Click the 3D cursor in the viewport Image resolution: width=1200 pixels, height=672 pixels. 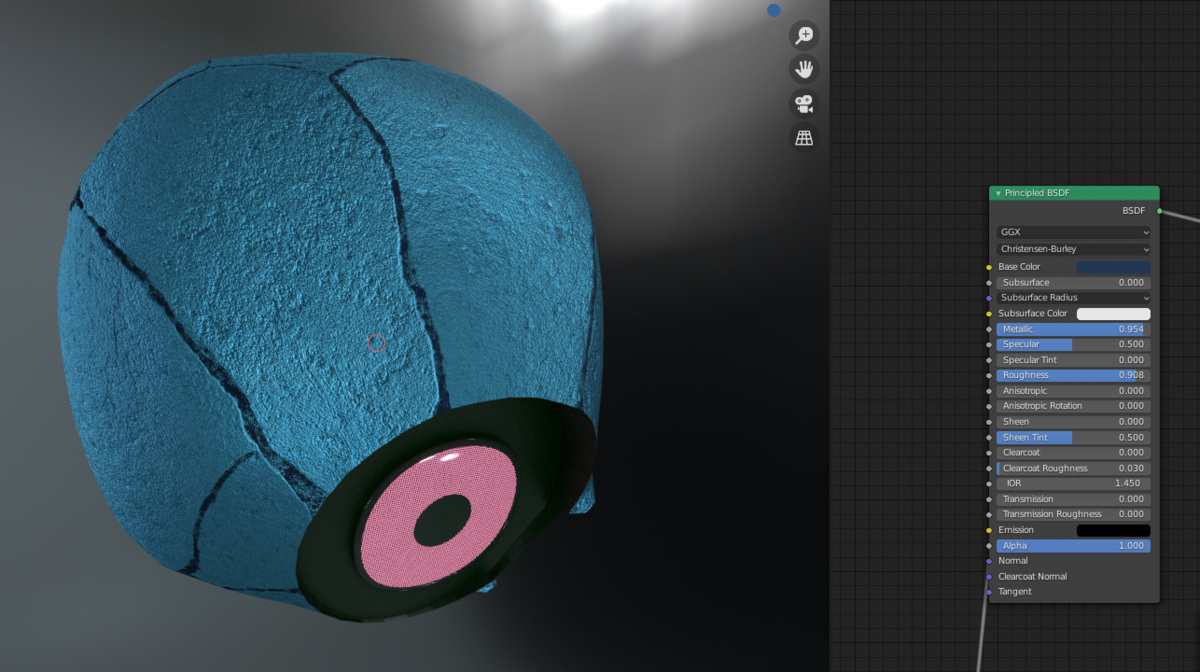376,343
